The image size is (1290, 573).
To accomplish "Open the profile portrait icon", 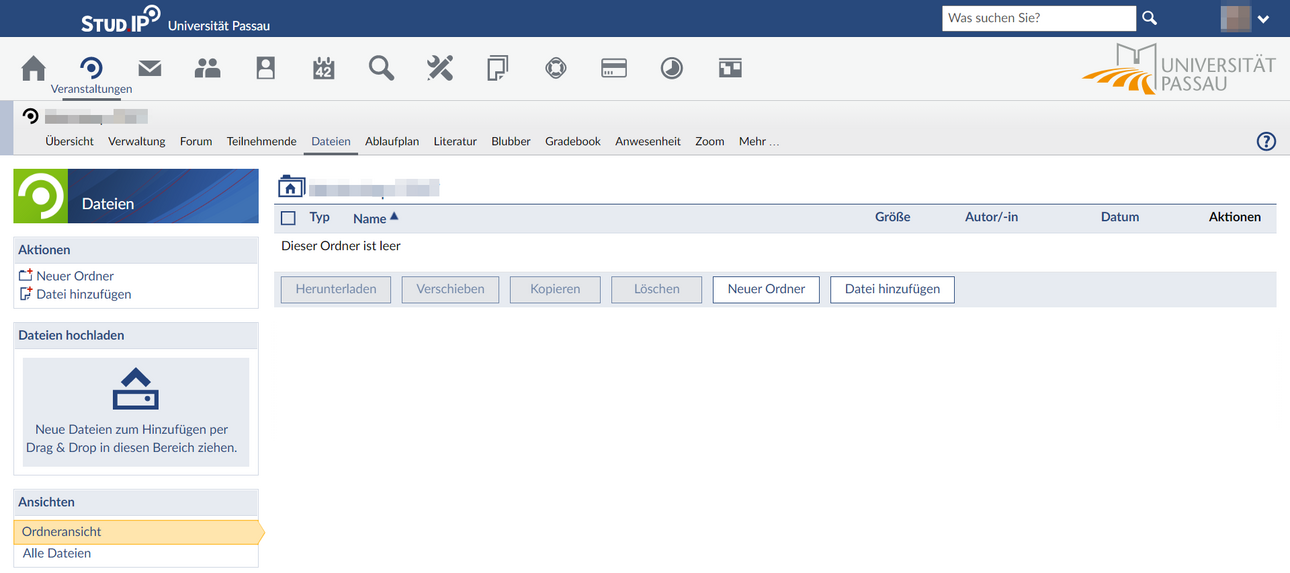I will [265, 68].
